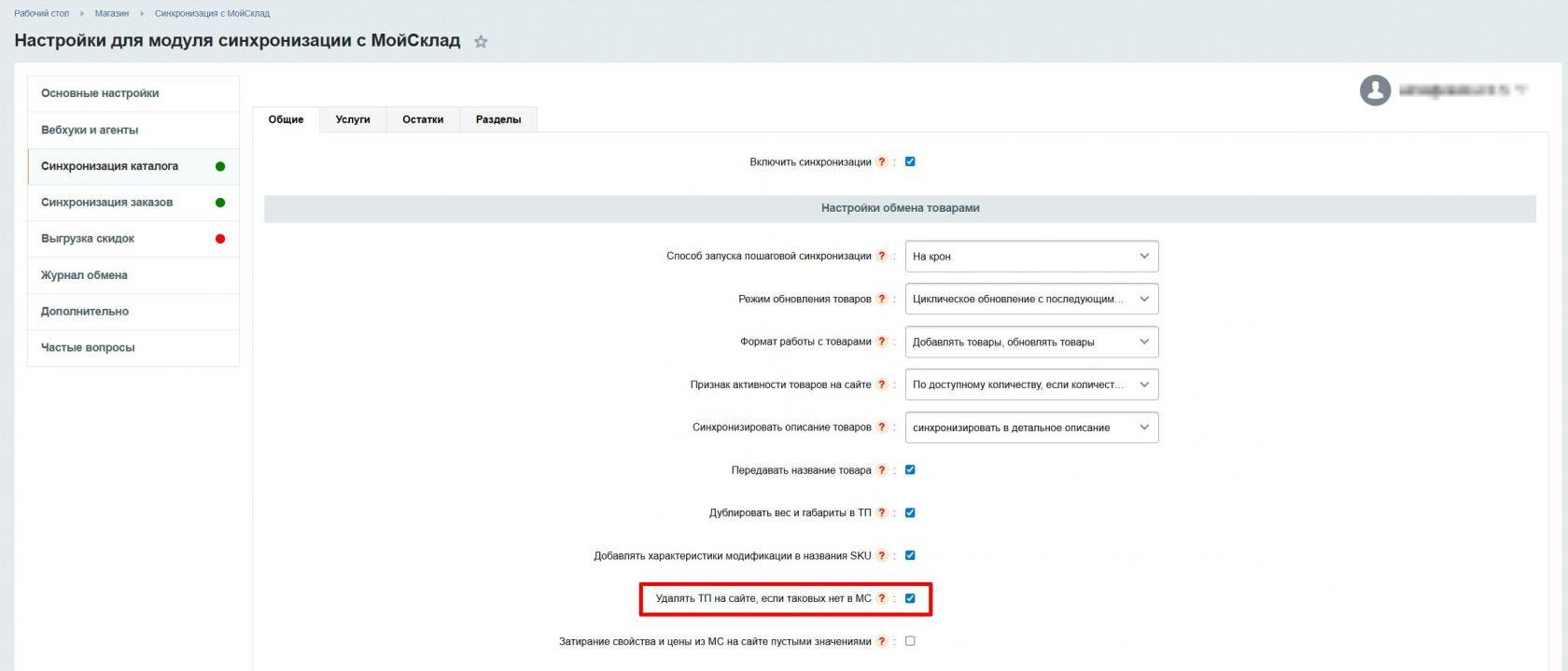This screenshot has height=671, width=1568.
Task: Open 'Журнал обмена' sidebar item
Action: (133, 275)
